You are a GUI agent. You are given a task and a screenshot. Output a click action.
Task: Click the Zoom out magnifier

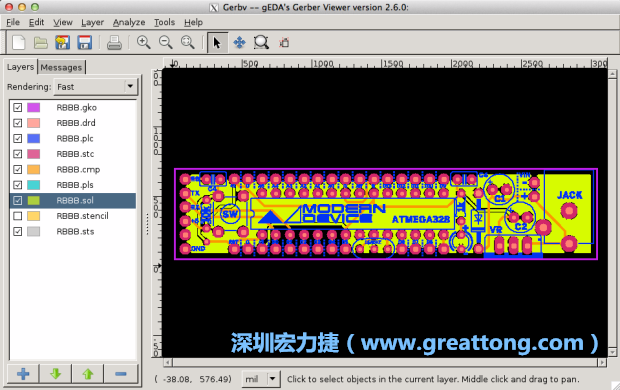pos(165,42)
